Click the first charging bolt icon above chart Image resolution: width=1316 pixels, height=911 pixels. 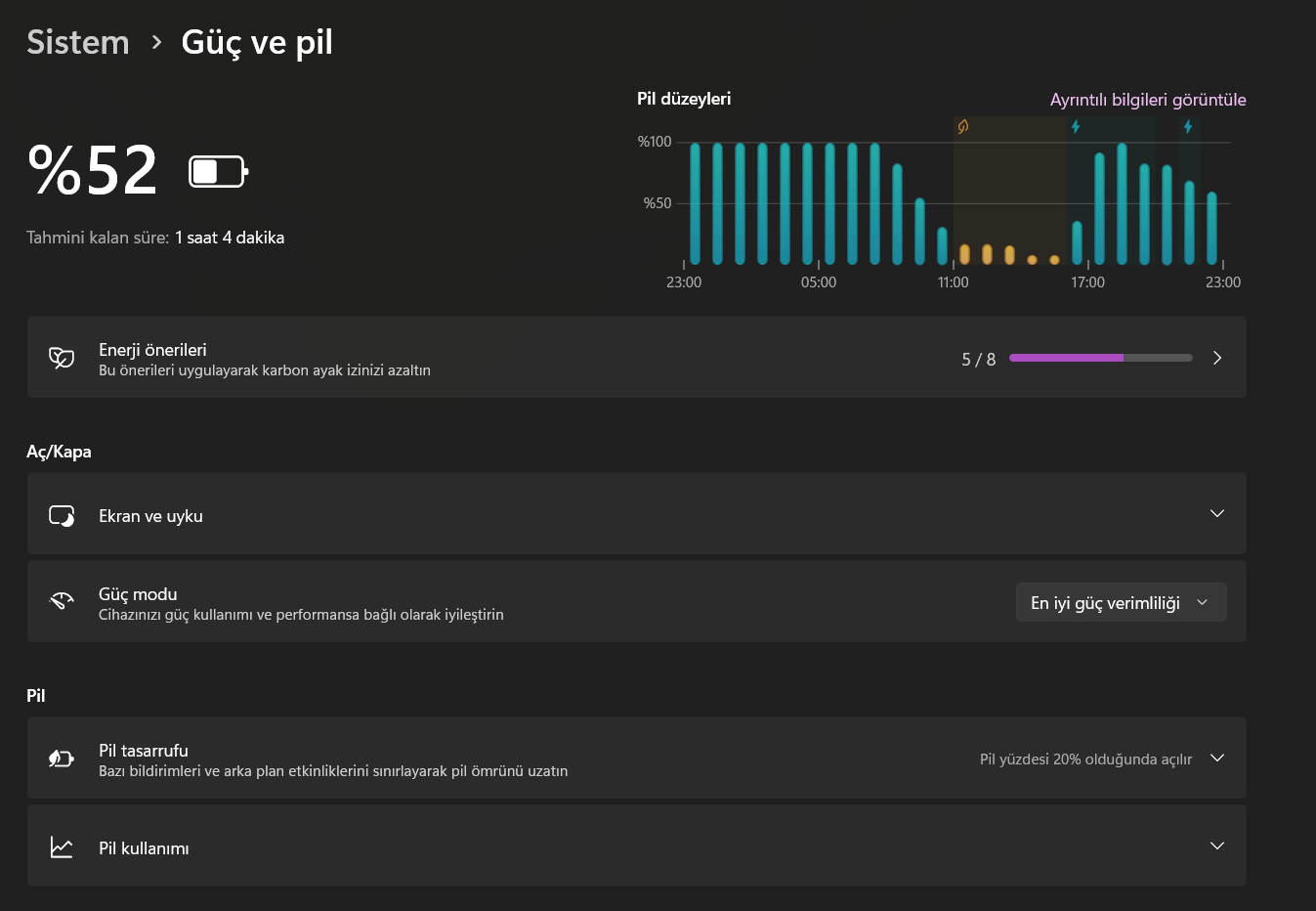[1076, 127]
